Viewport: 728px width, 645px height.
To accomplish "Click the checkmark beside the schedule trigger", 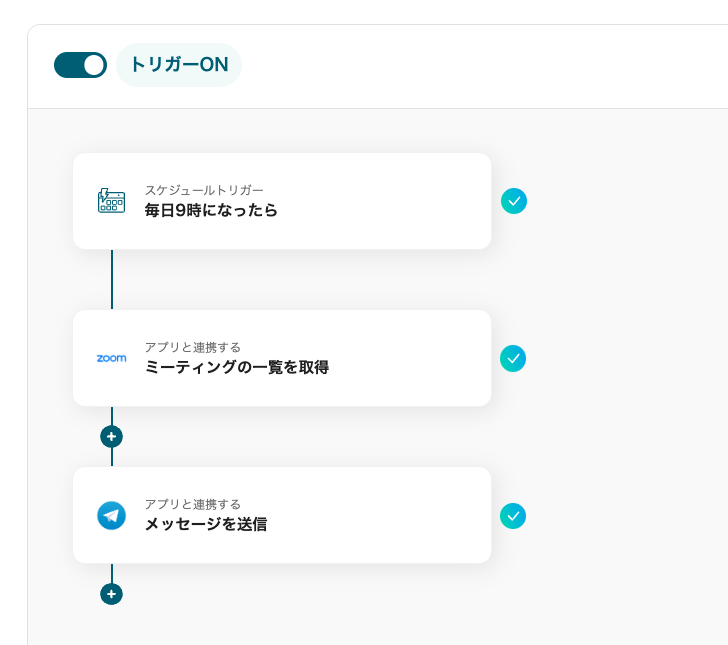I will point(514,201).
